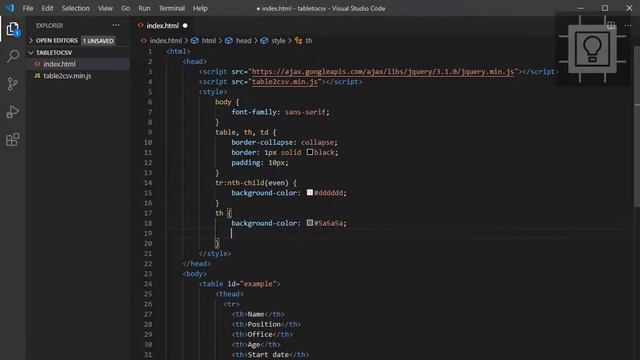Open the Source Control view

click(13, 84)
